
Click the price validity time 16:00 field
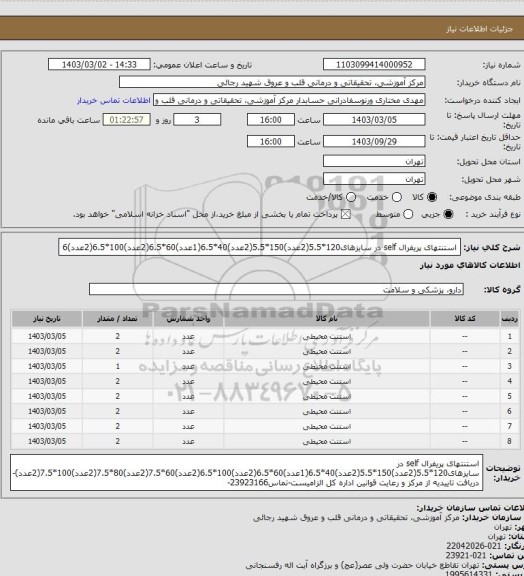click(271, 141)
